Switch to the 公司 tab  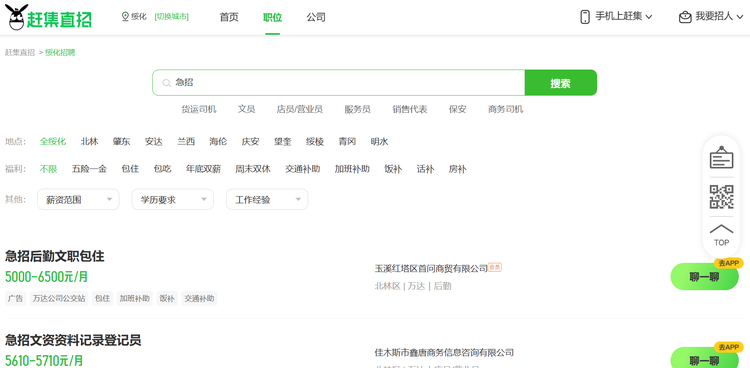coord(316,17)
